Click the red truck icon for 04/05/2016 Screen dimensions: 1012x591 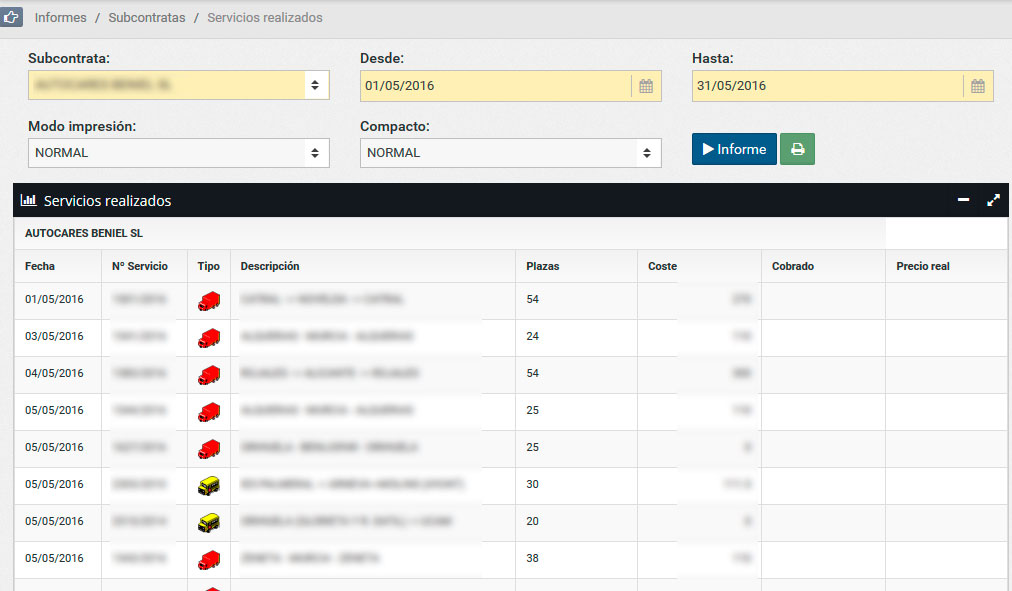(209, 374)
